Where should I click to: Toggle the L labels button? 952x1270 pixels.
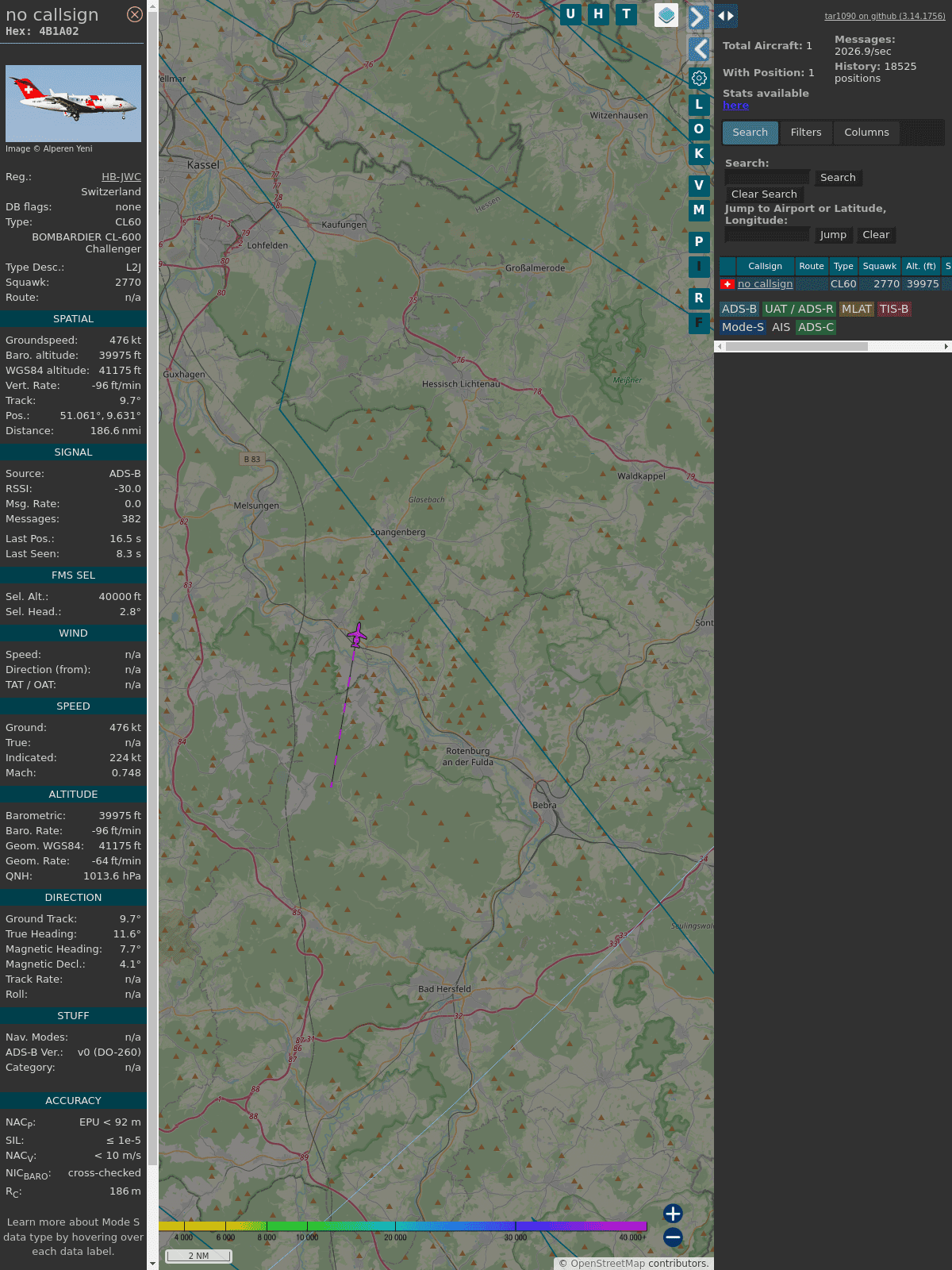(699, 105)
